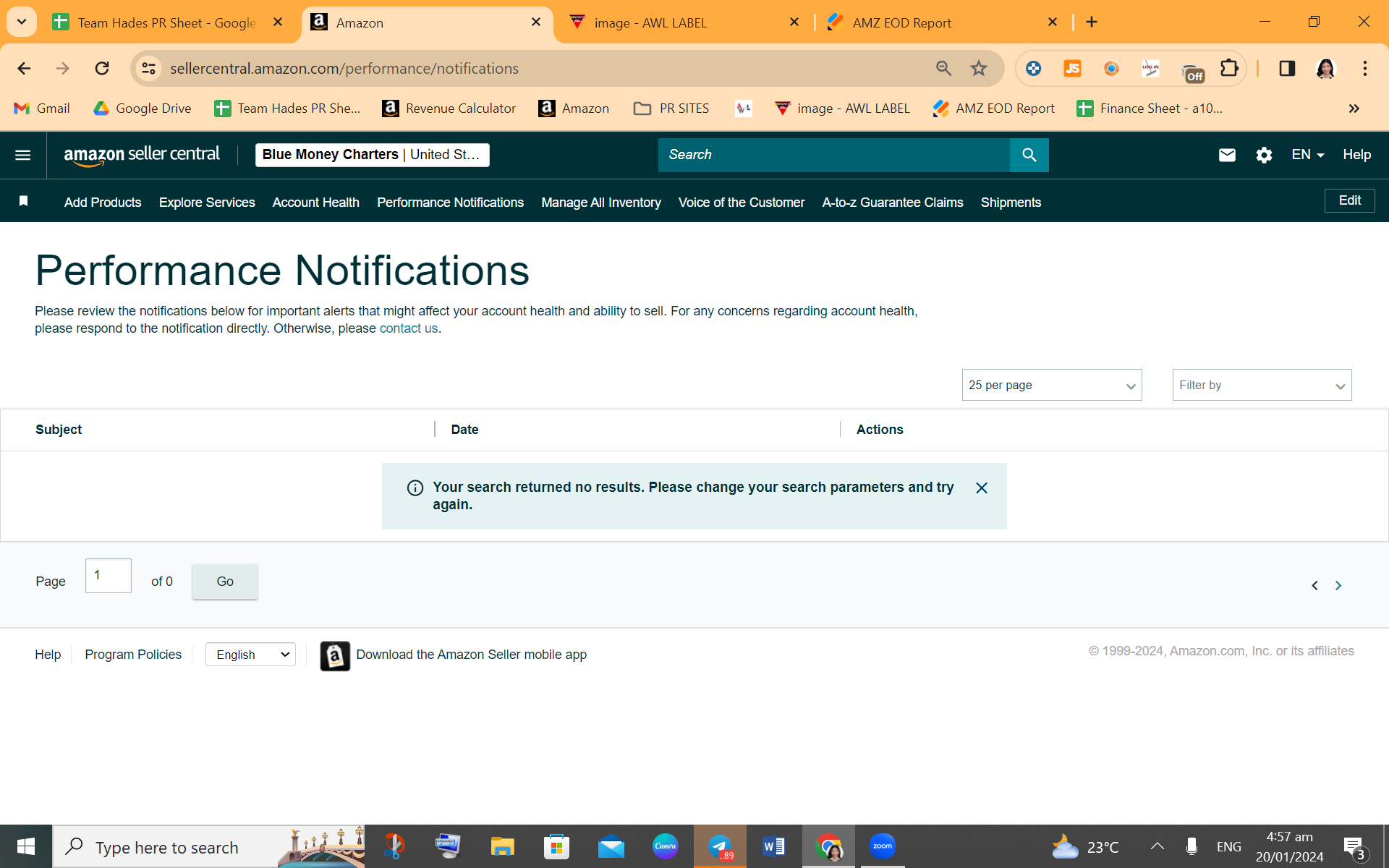This screenshot has height=868, width=1389.
Task: Open File Explorer from the taskbar
Action: [502, 846]
